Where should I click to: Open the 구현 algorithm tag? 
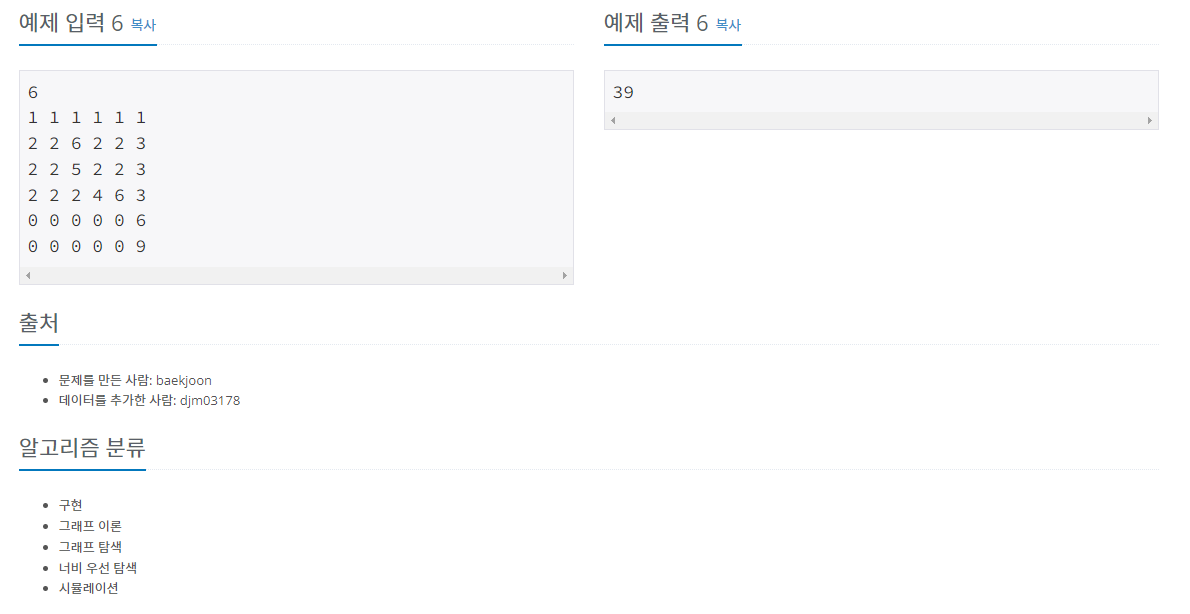(x=70, y=504)
